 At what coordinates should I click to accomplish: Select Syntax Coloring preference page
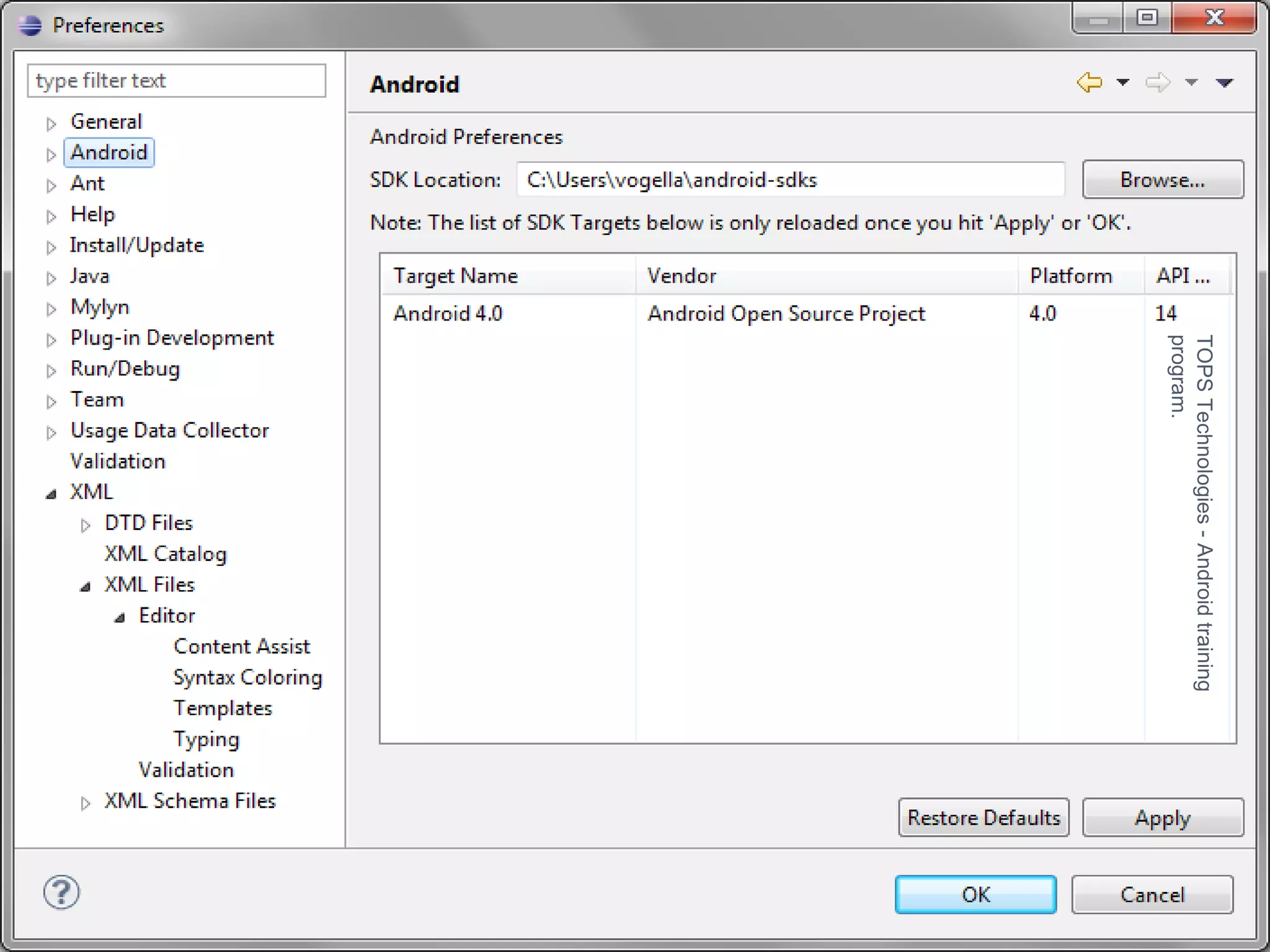247,677
